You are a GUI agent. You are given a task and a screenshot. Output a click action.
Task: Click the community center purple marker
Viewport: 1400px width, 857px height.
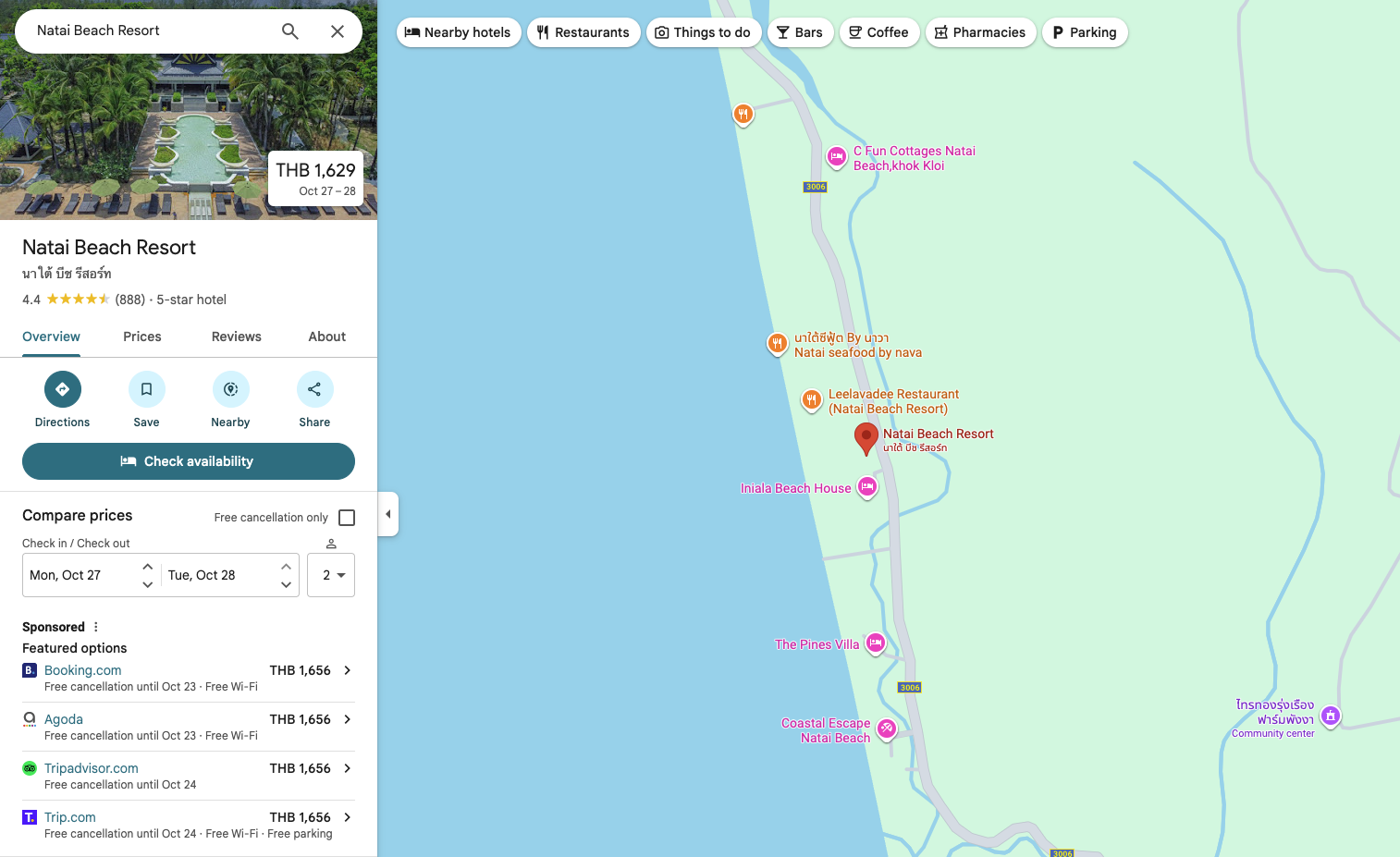point(1331,716)
